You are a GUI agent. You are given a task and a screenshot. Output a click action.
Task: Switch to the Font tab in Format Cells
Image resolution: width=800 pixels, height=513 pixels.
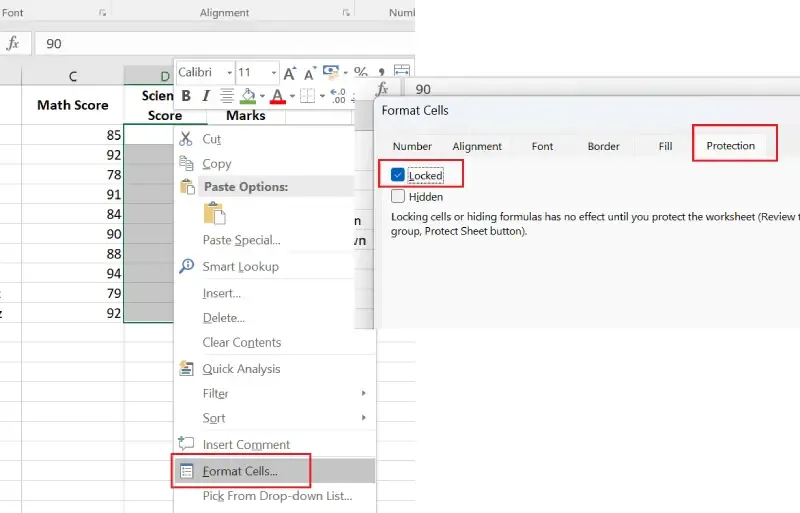pyautogui.click(x=542, y=146)
